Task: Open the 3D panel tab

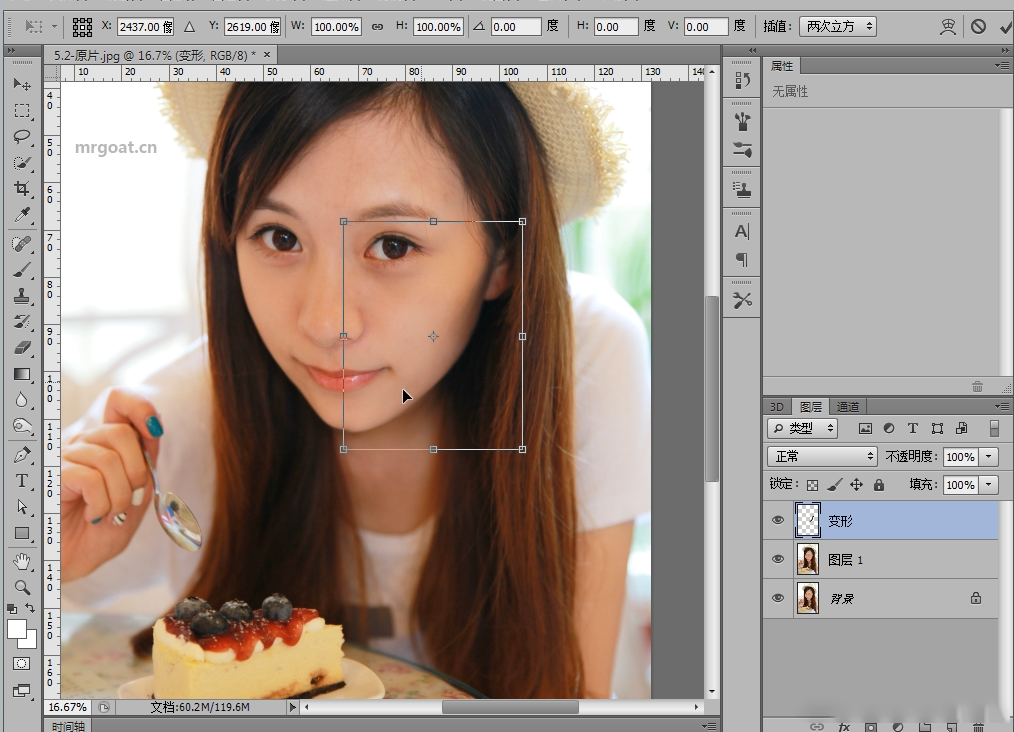Action: point(776,407)
